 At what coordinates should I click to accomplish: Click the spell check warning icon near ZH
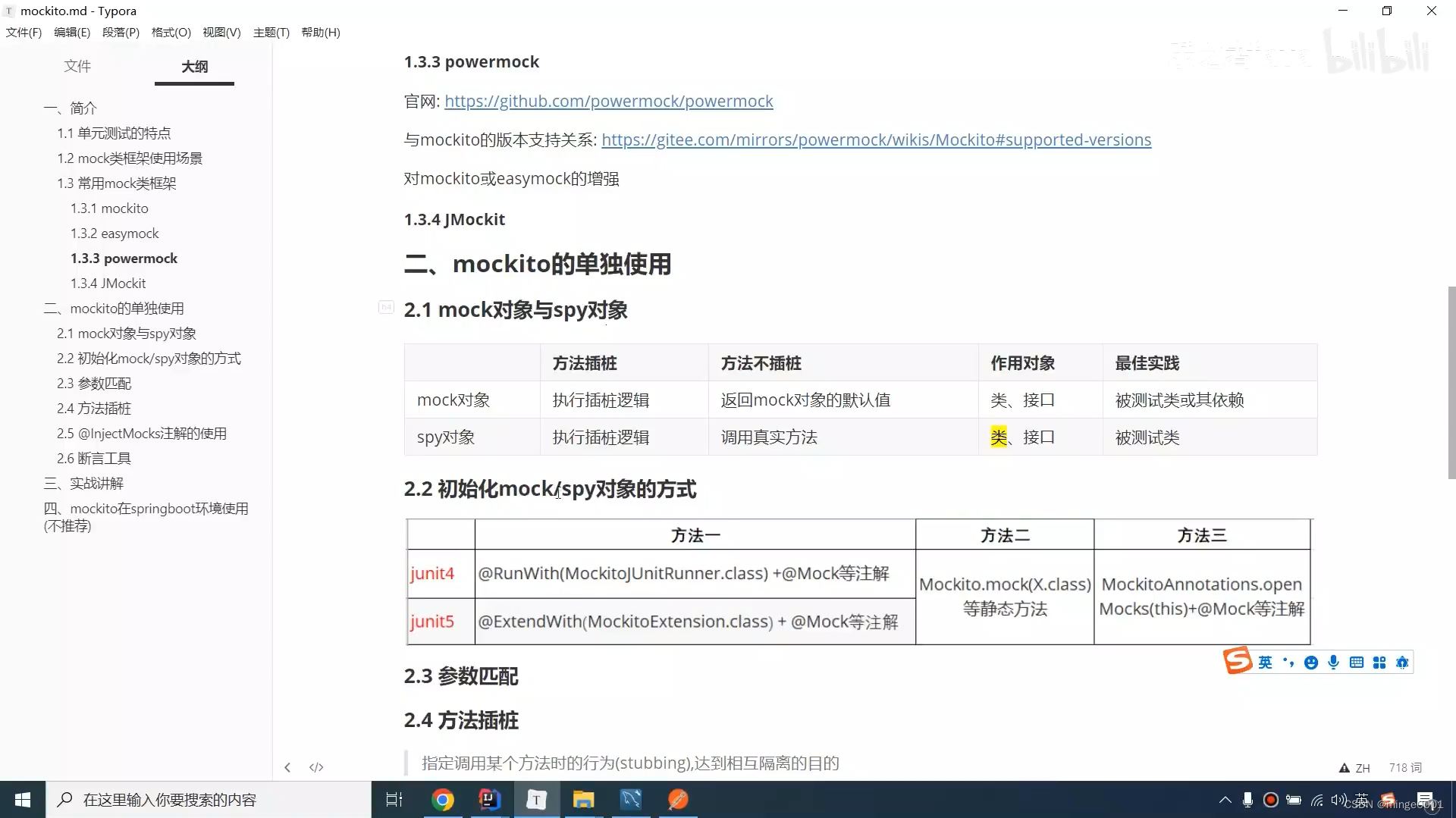click(1345, 768)
